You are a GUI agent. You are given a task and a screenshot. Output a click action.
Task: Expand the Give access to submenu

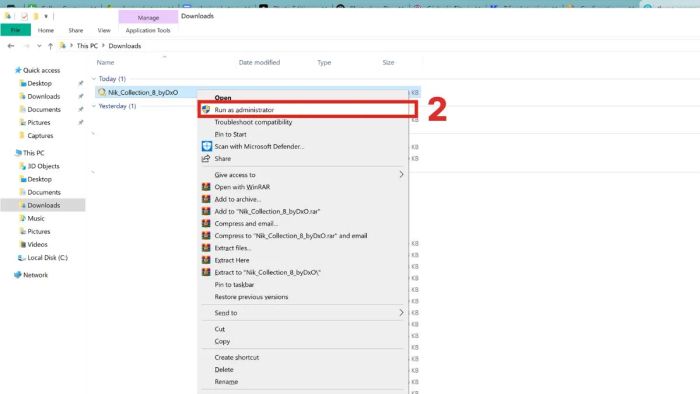[x=303, y=175]
